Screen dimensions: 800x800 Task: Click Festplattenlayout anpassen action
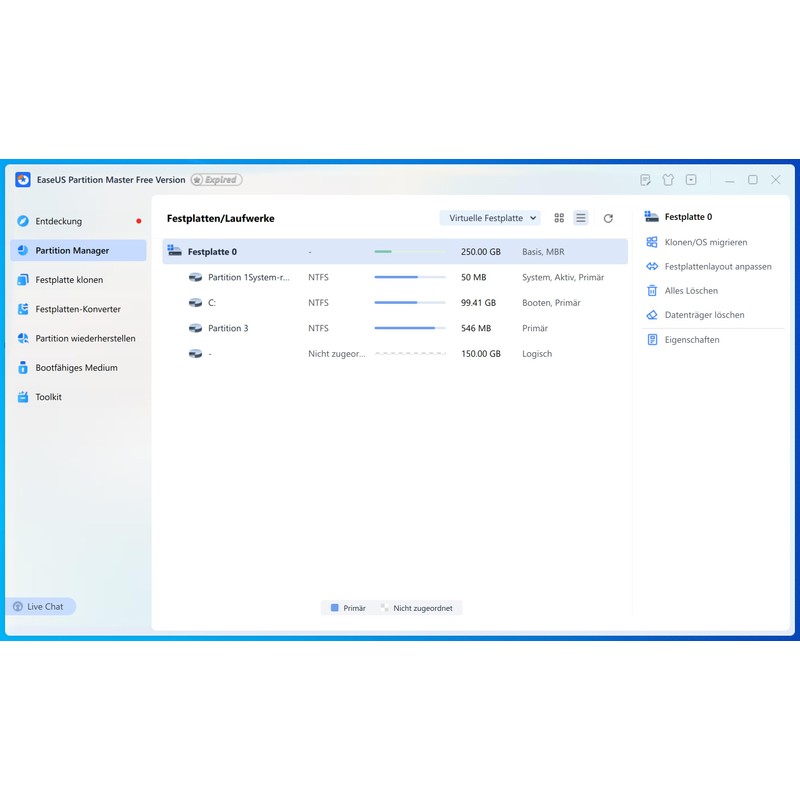tap(717, 267)
